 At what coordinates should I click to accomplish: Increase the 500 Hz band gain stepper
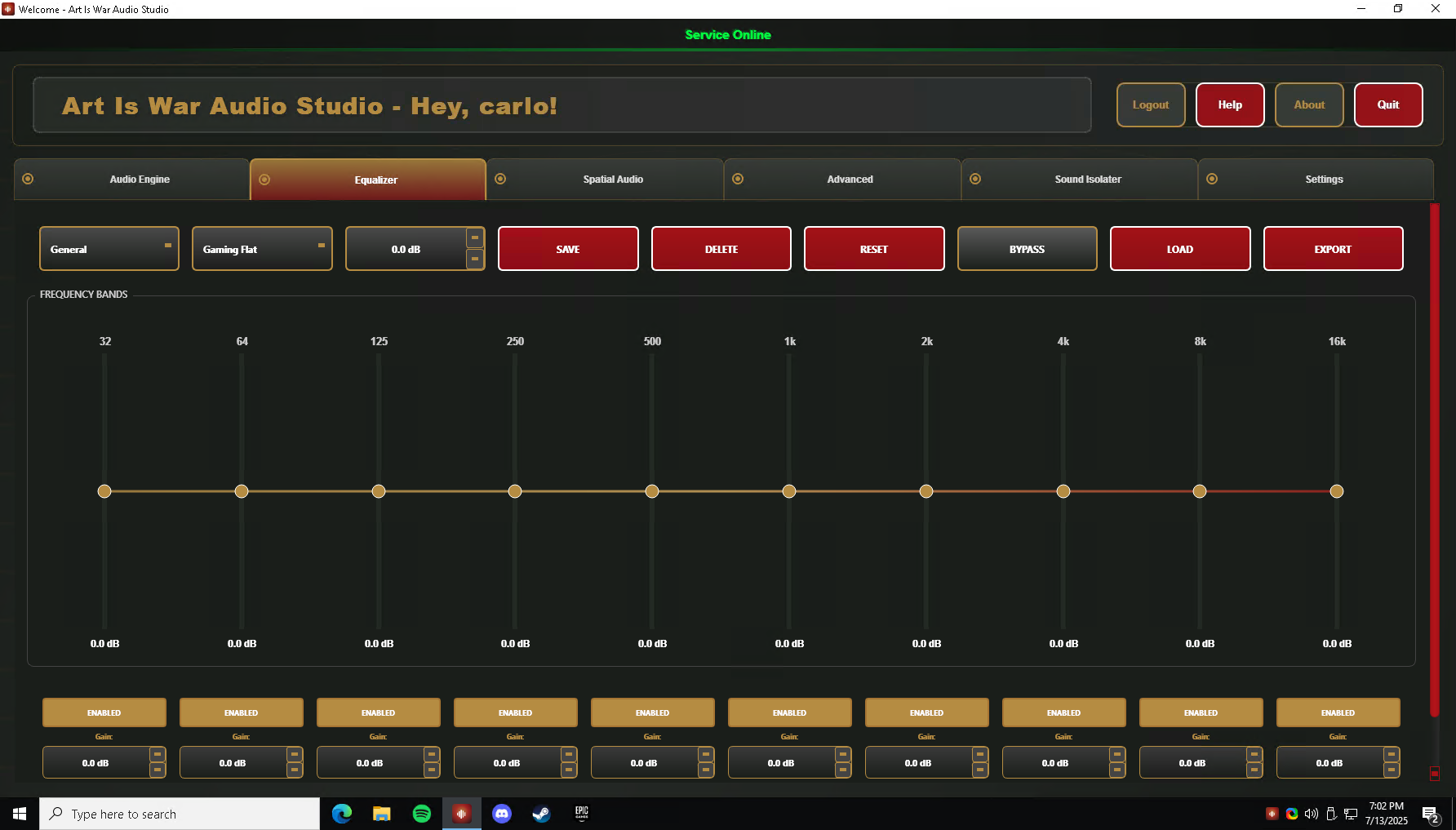[x=706, y=755]
